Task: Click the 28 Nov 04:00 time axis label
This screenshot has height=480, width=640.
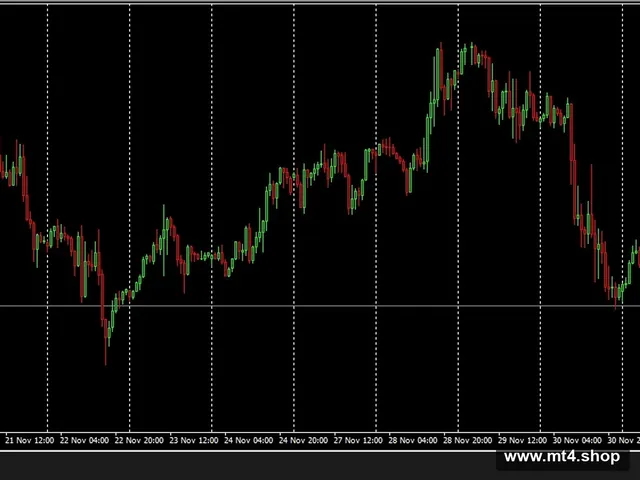Action: (x=413, y=440)
